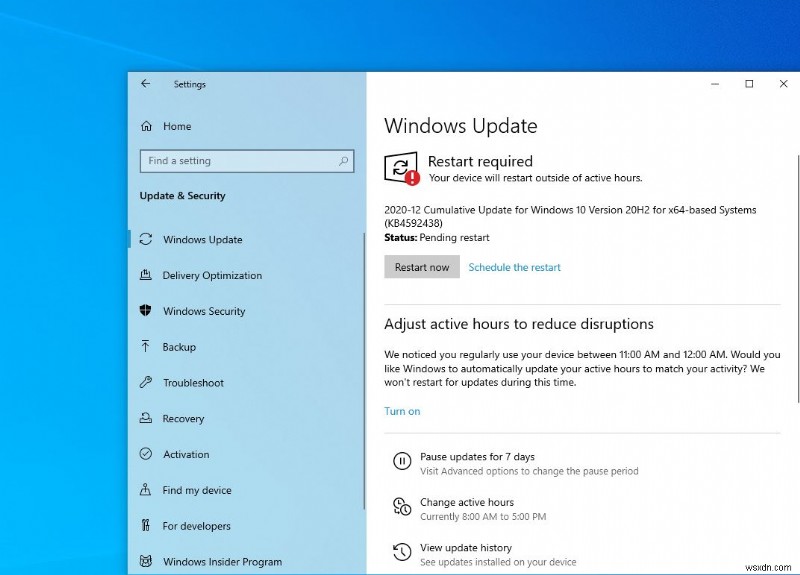
Task: Minimize the Settings window
Action: pyautogui.click(x=715, y=84)
